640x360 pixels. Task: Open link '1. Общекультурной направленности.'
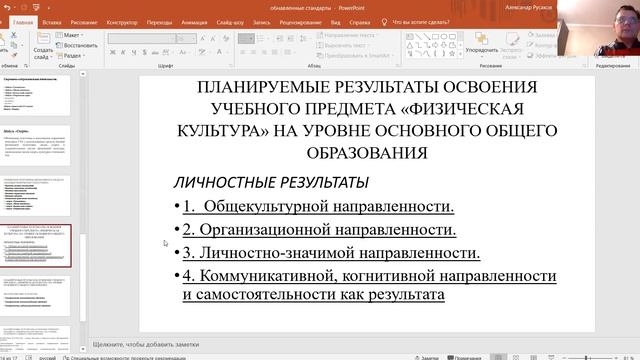(318, 206)
